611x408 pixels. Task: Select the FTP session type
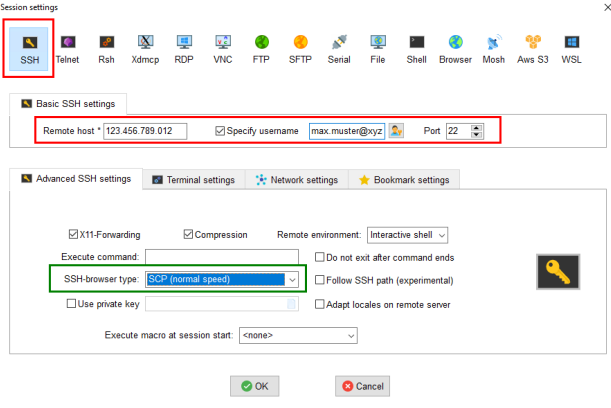pyautogui.click(x=261, y=49)
